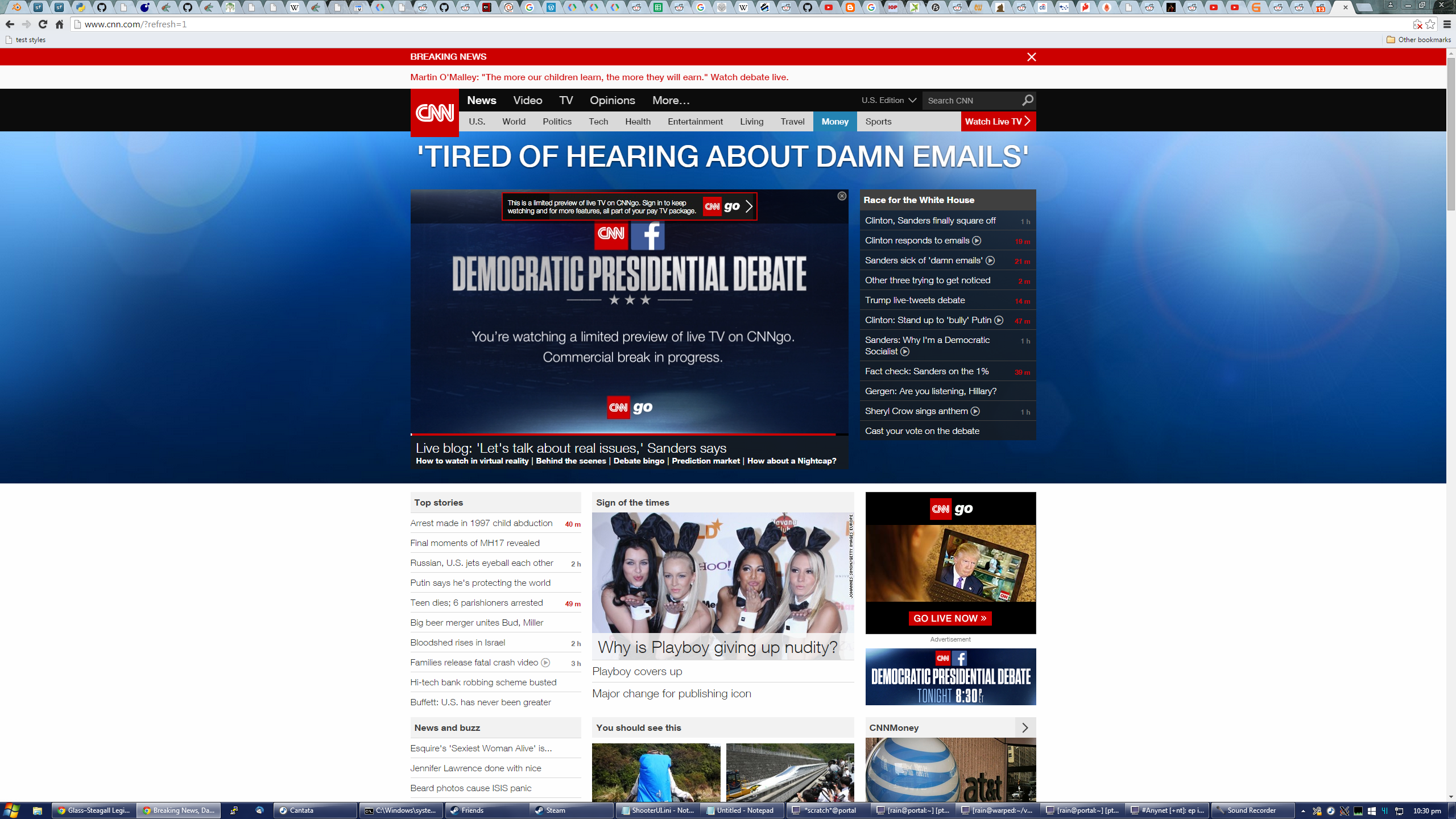The width and height of the screenshot is (1456, 819).
Task: Click the browser back arrow
Action: (10, 24)
